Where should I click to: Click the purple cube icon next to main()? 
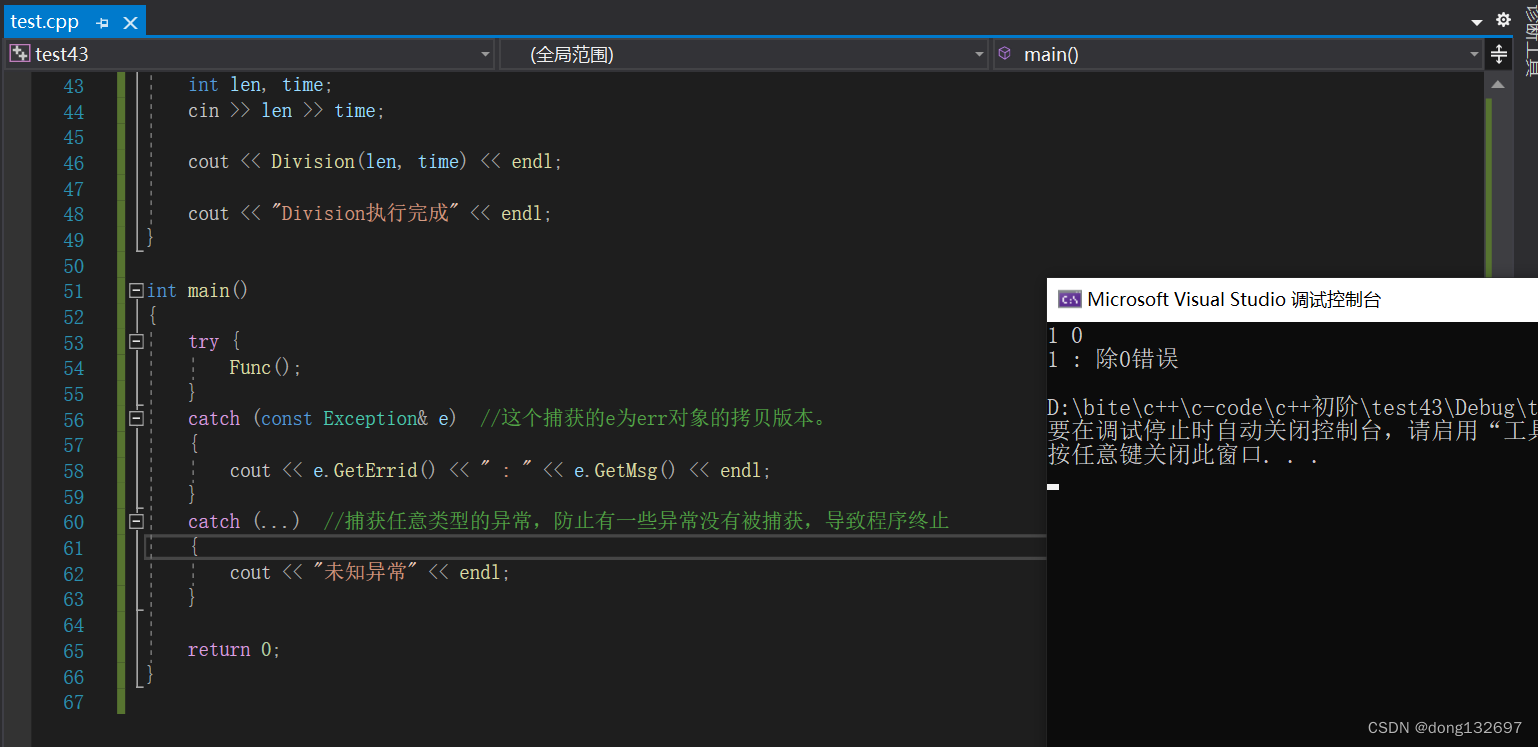(x=1005, y=54)
